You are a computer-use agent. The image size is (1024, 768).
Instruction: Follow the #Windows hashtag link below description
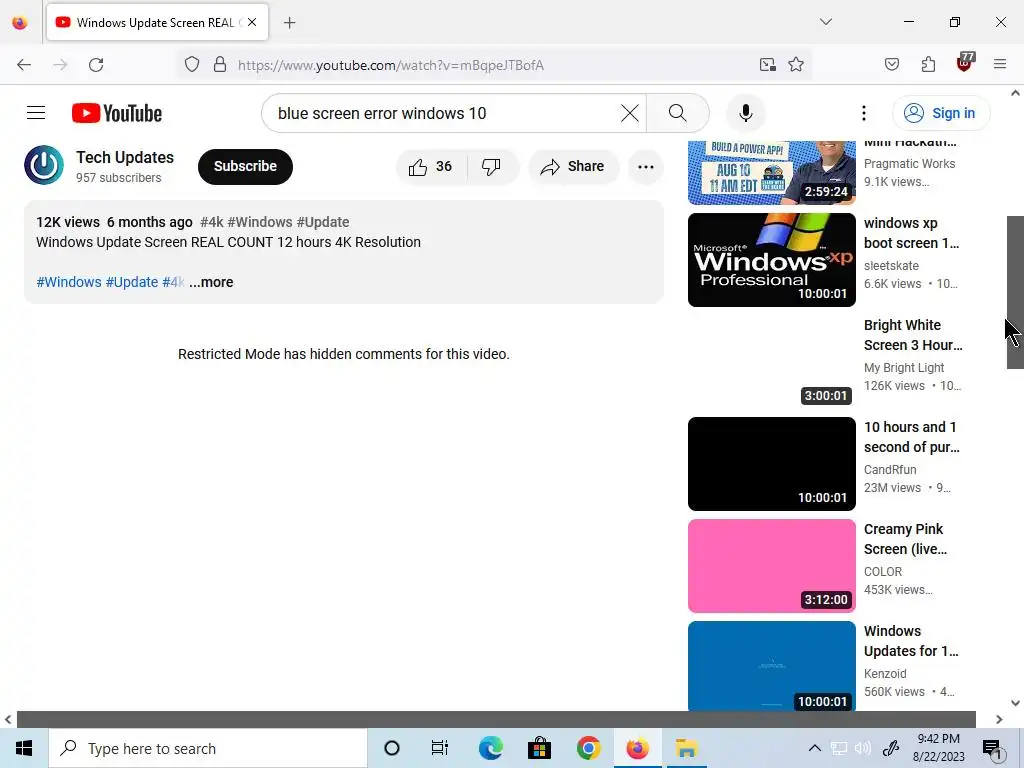(x=69, y=282)
